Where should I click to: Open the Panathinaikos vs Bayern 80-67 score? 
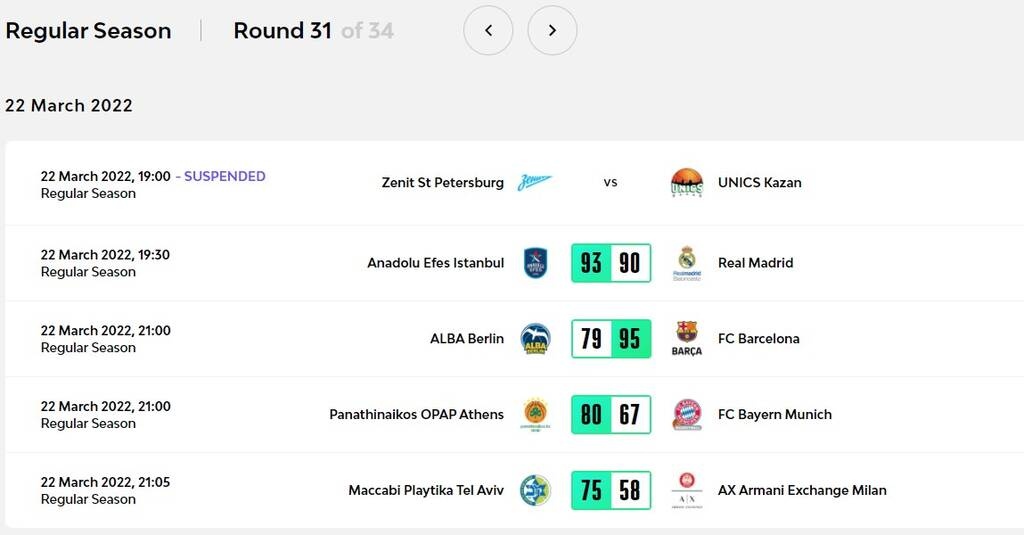click(611, 414)
